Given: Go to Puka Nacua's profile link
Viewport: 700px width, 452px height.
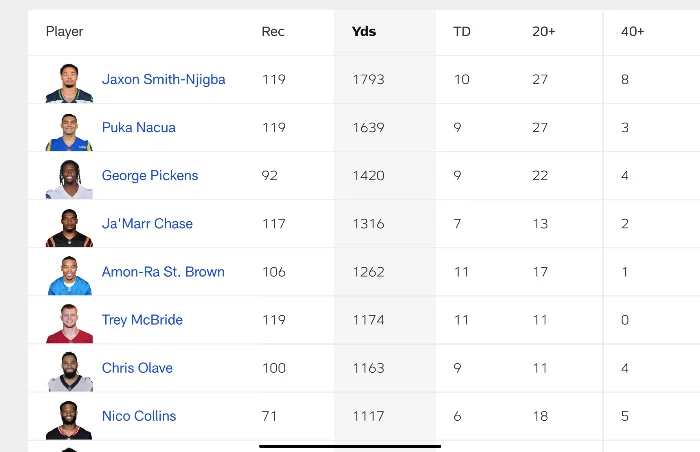Looking at the screenshot, I should point(139,128).
